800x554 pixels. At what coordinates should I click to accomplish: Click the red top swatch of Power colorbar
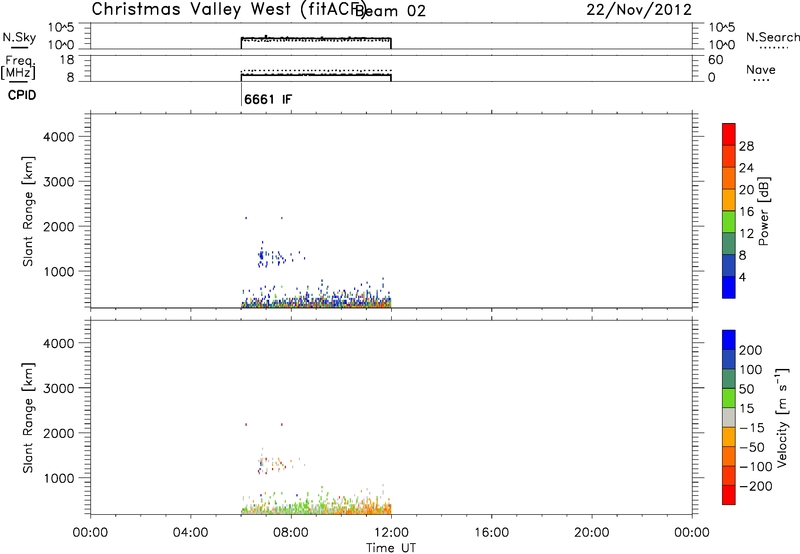coord(729,134)
